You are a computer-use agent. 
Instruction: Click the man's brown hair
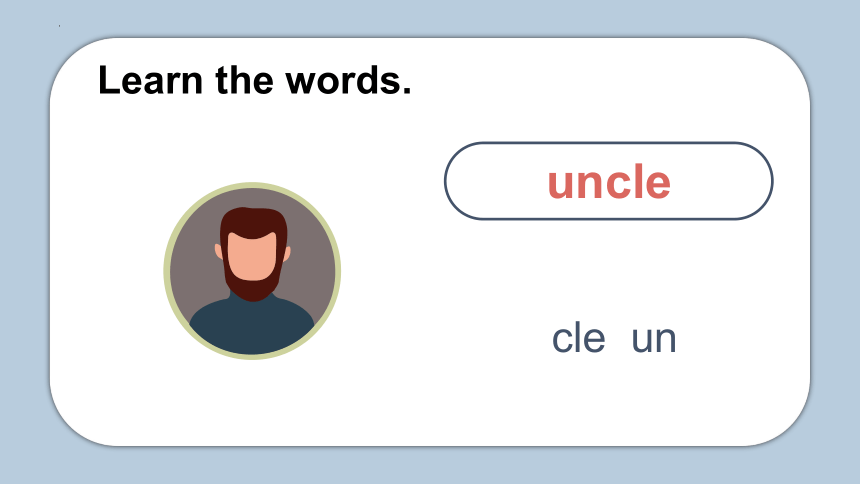click(253, 222)
